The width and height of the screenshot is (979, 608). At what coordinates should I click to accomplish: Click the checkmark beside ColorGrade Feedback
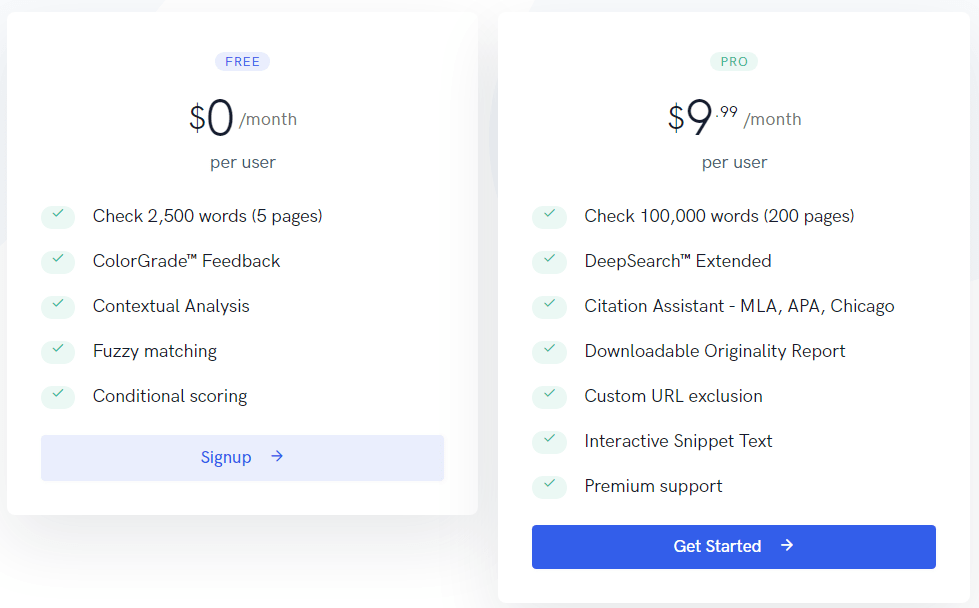tap(58, 261)
